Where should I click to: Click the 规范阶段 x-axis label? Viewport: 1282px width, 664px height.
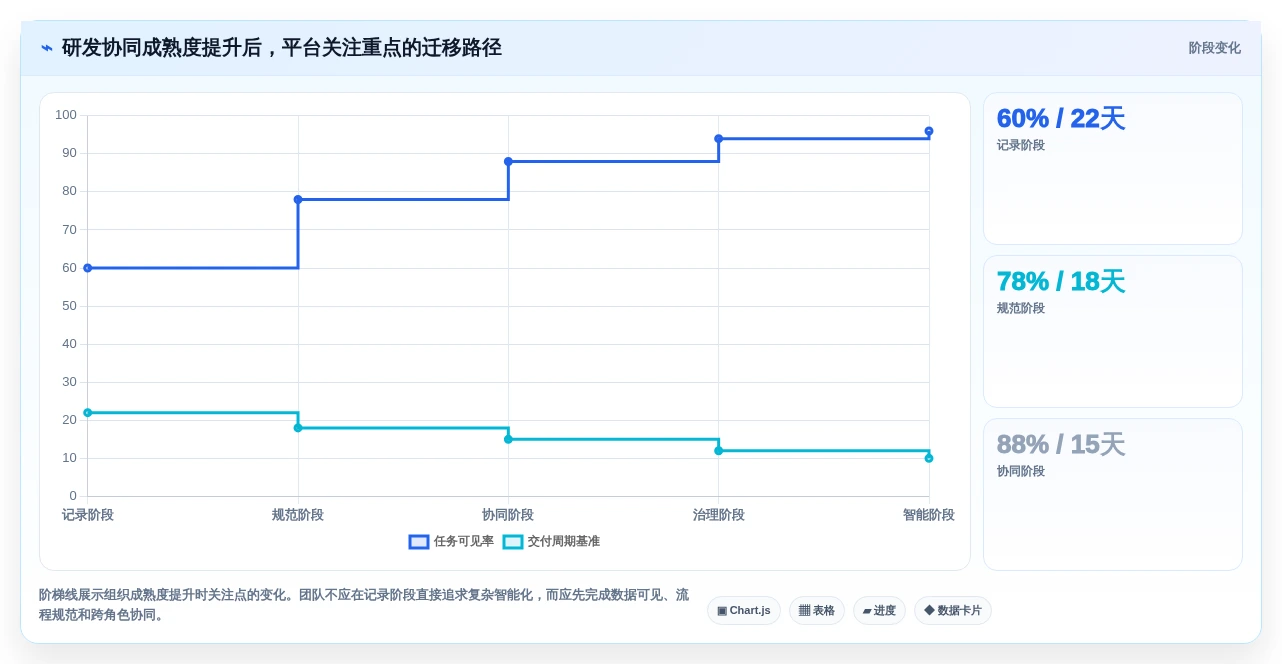point(298,515)
